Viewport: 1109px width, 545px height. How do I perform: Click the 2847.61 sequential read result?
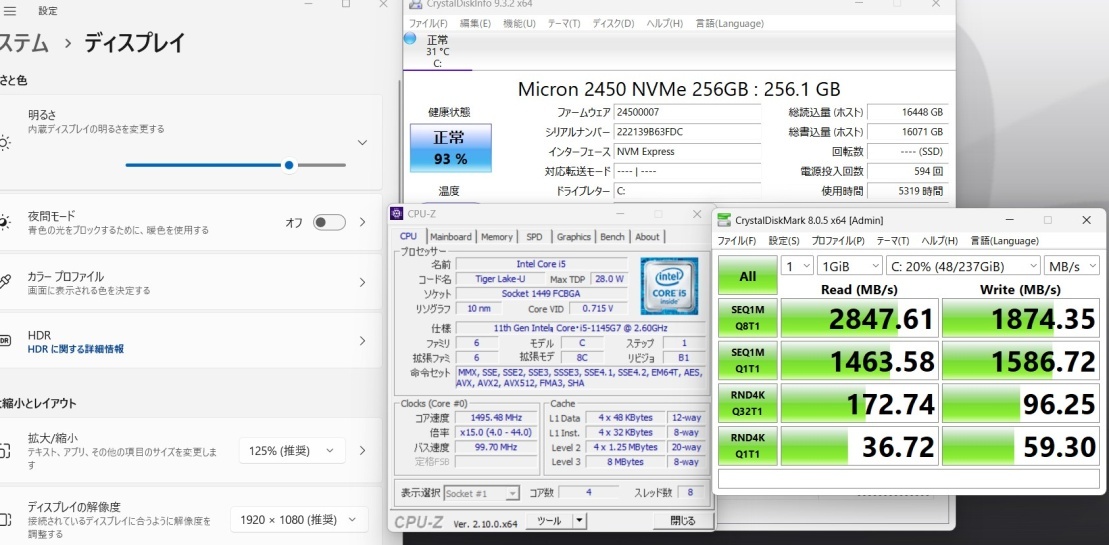(x=859, y=318)
